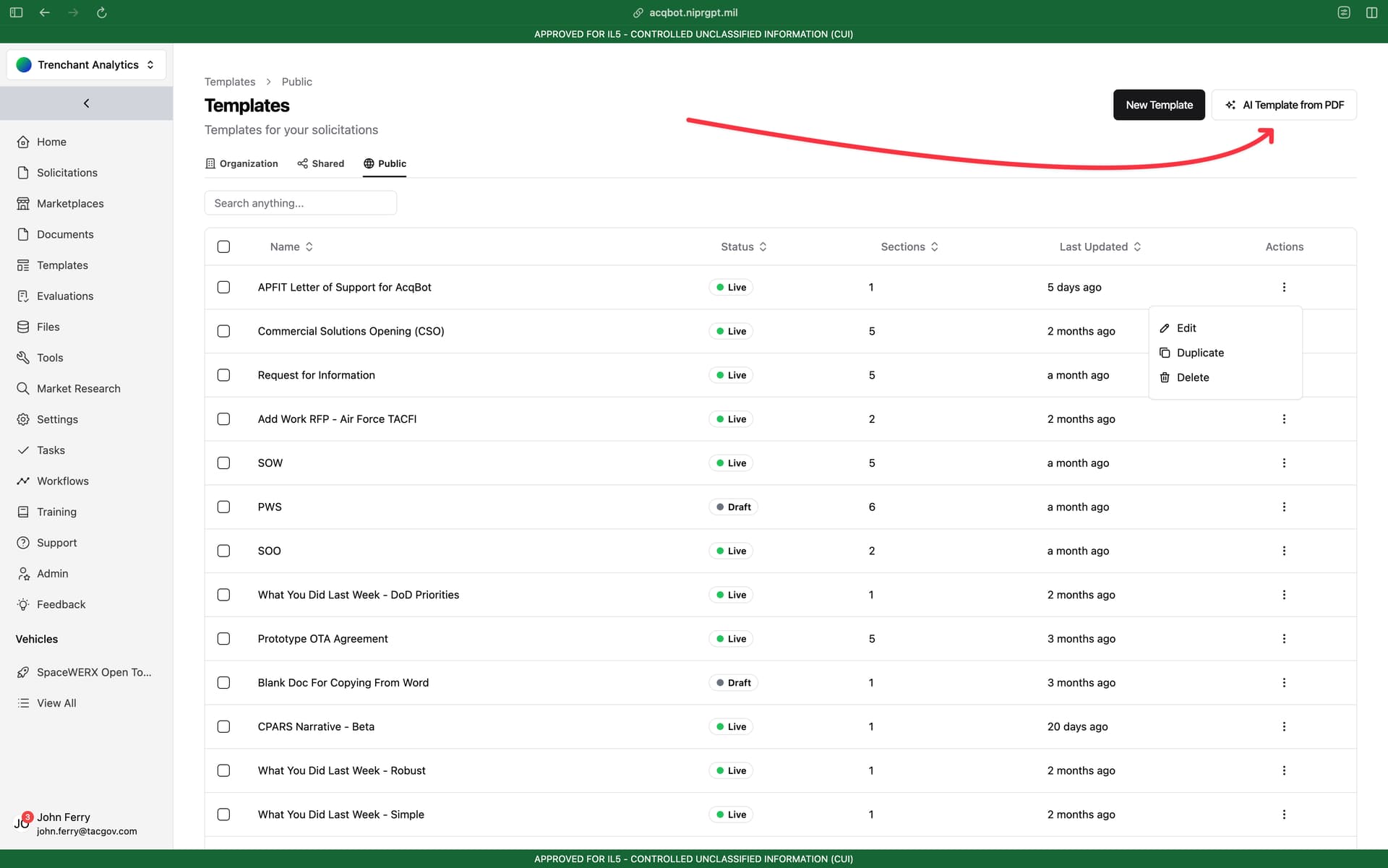1388x868 pixels.
Task: Select the Blank Doc For Copying checkbox
Action: pos(223,683)
